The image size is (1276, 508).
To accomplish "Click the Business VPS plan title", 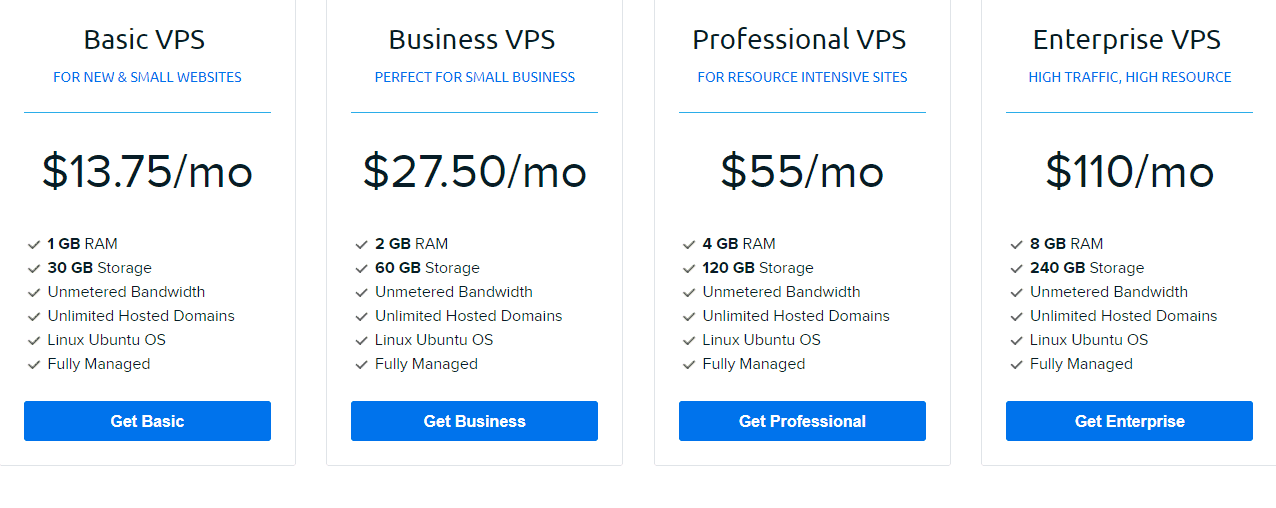I will click(472, 39).
